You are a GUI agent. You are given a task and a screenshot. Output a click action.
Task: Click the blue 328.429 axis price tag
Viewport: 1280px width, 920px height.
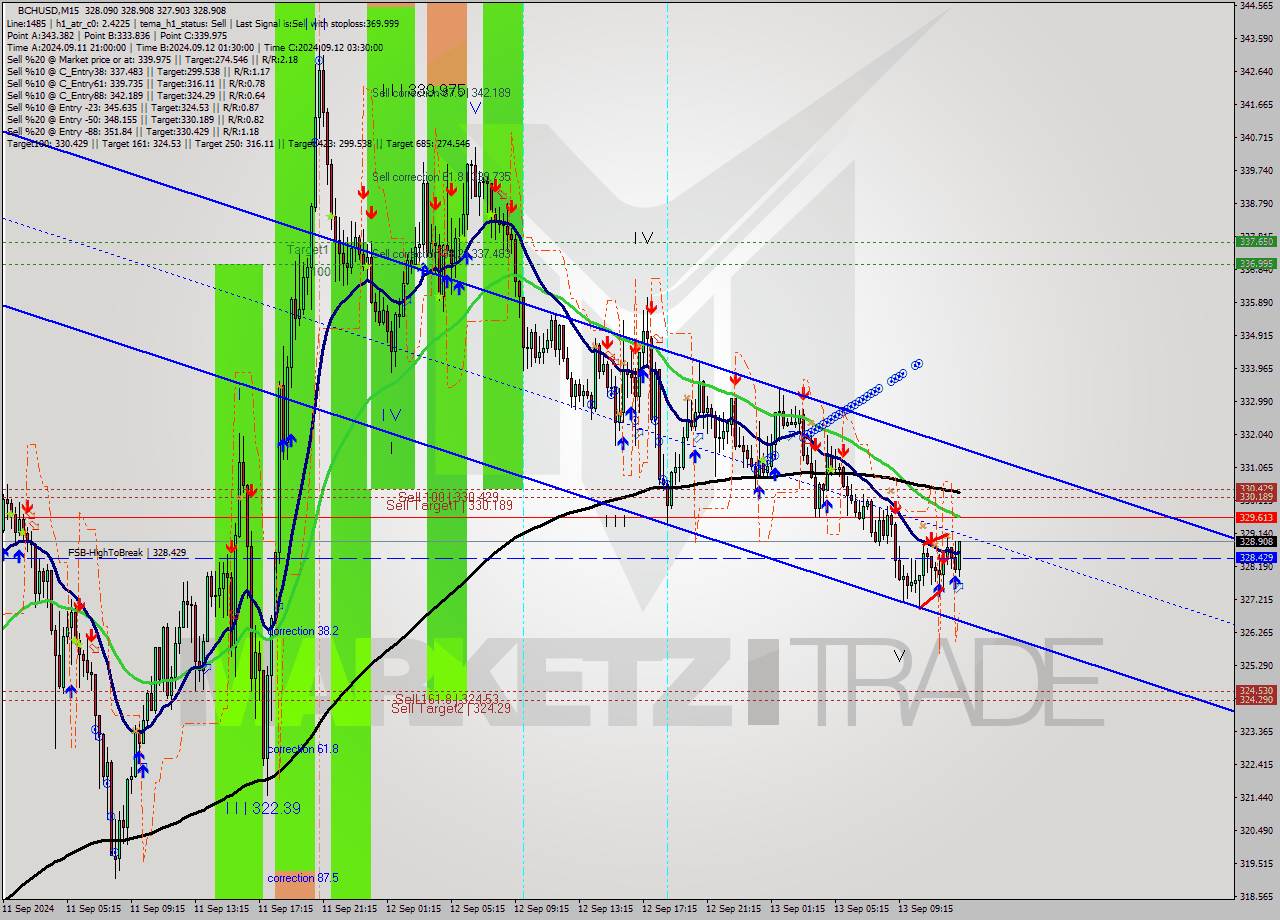pyautogui.click(x=1256, y=557)
